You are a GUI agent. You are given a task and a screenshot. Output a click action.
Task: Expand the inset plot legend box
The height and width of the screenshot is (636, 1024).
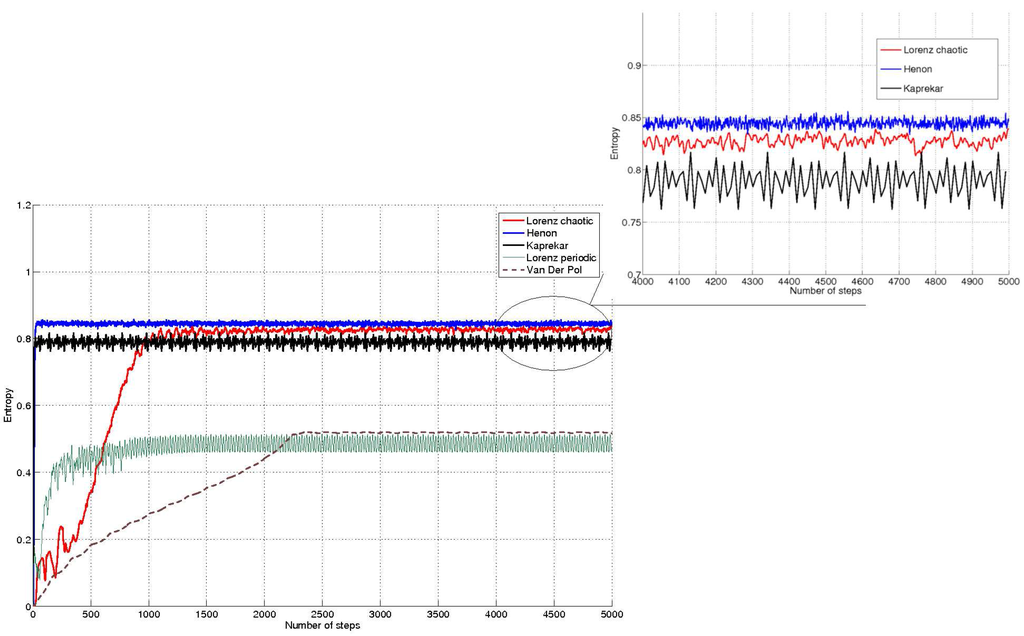pos(935,68)
